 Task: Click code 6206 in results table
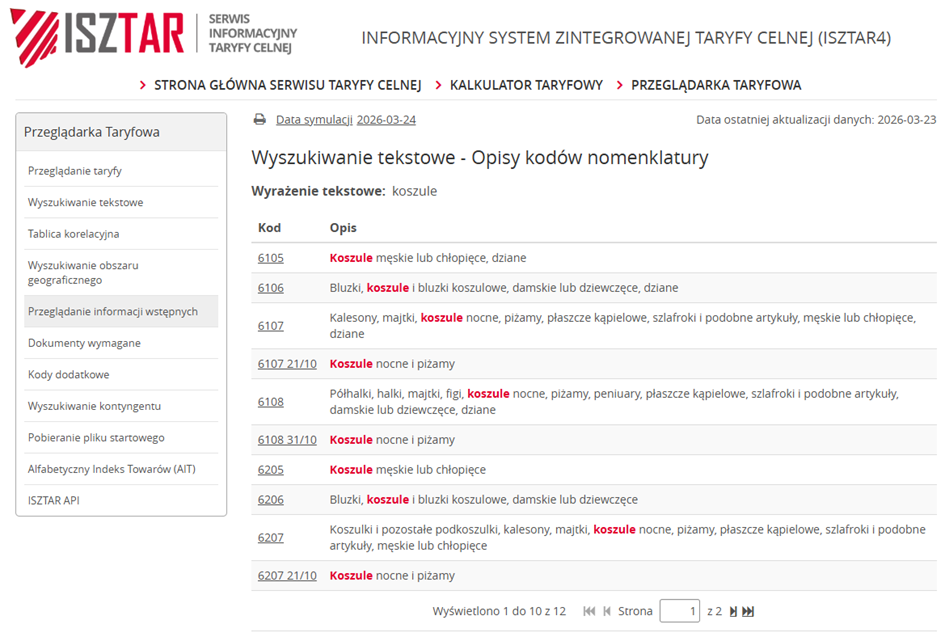tap(271, 500)
